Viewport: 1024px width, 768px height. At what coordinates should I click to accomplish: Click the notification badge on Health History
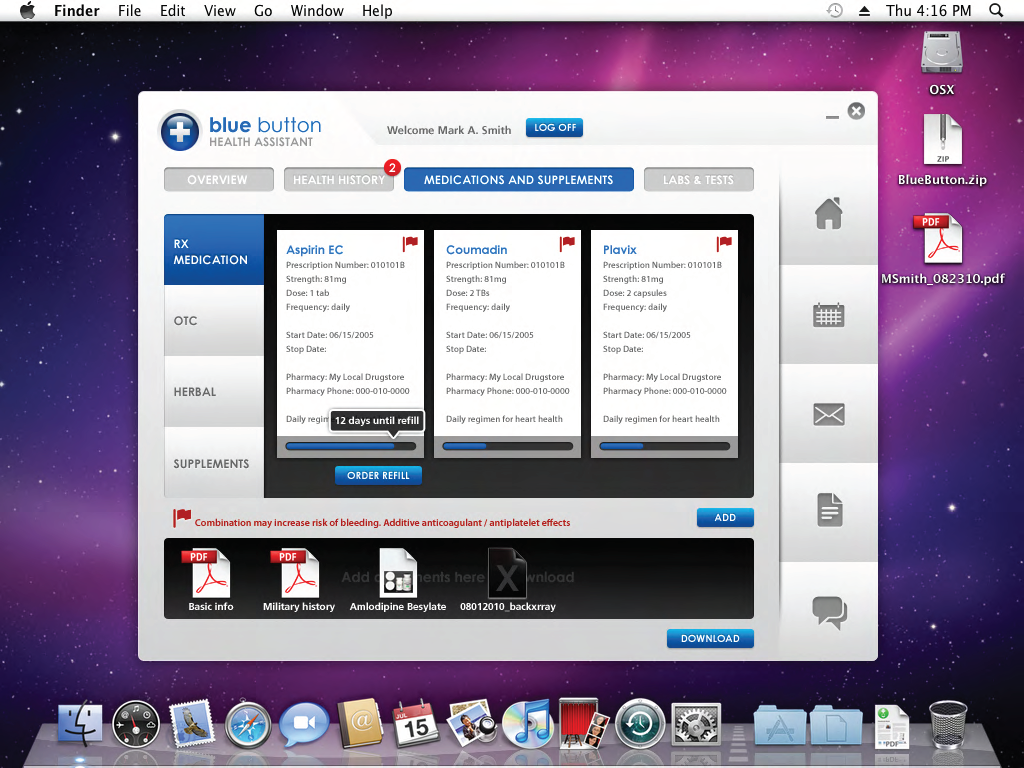[x=392, y=168]
